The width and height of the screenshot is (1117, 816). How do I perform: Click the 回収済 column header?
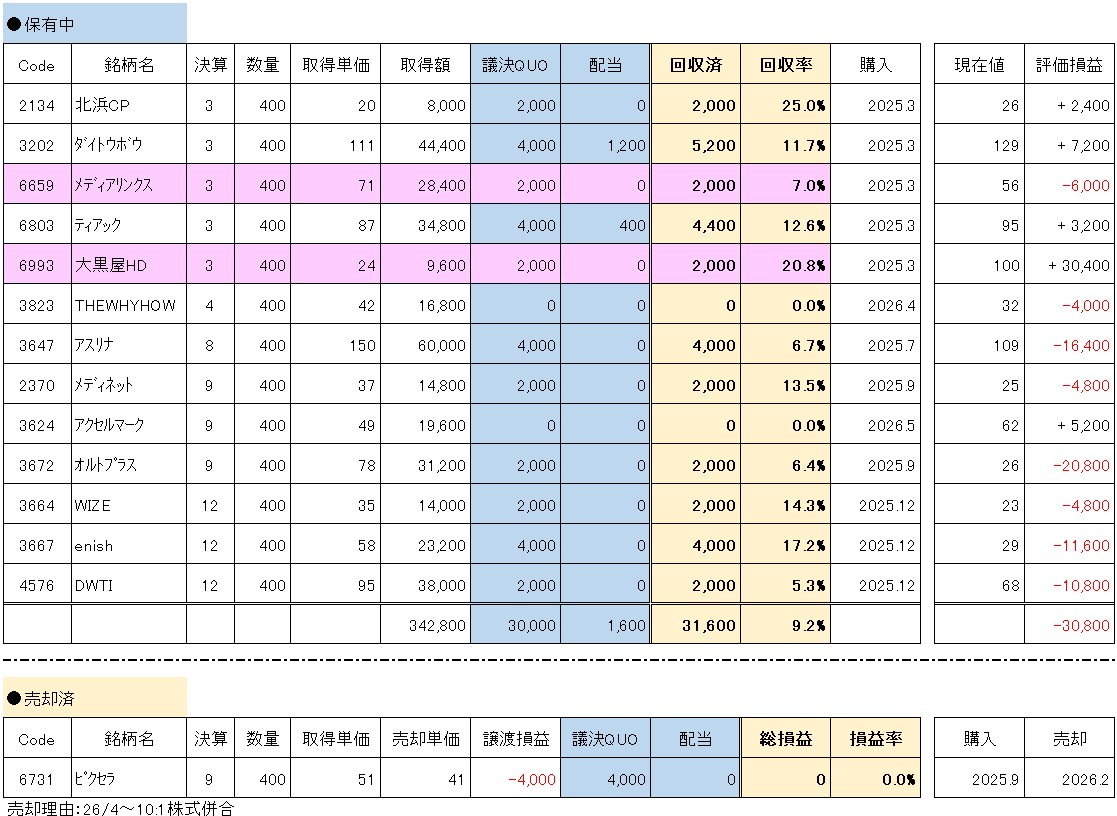point(695,65)
